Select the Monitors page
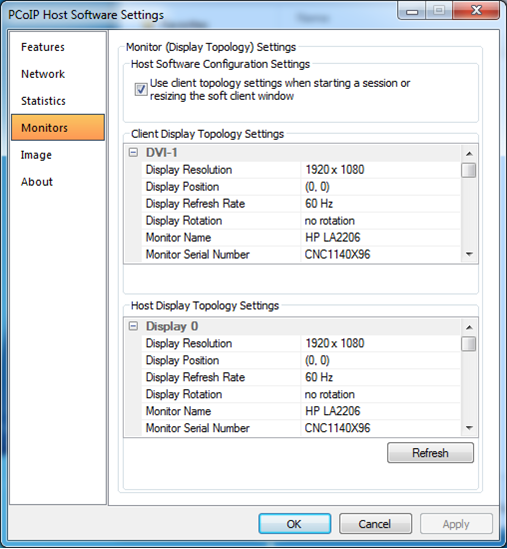This screenshot has width=507, height=549. pyautogui.click(x=58, y=127)
